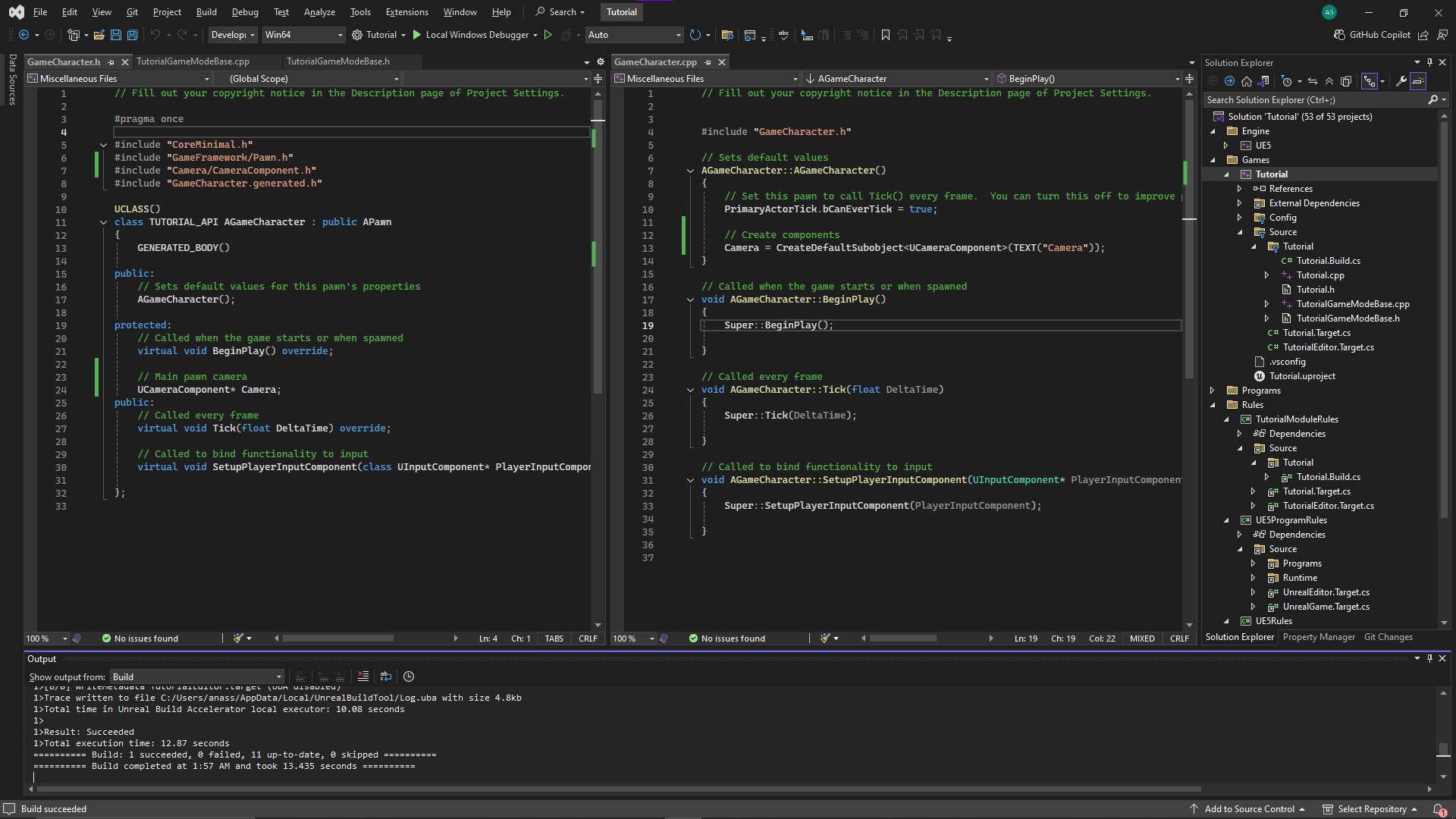Screen dimensions: 1456x819
Task: Open GitHub Copilot from the toolbar
Action: (1372, 35)
